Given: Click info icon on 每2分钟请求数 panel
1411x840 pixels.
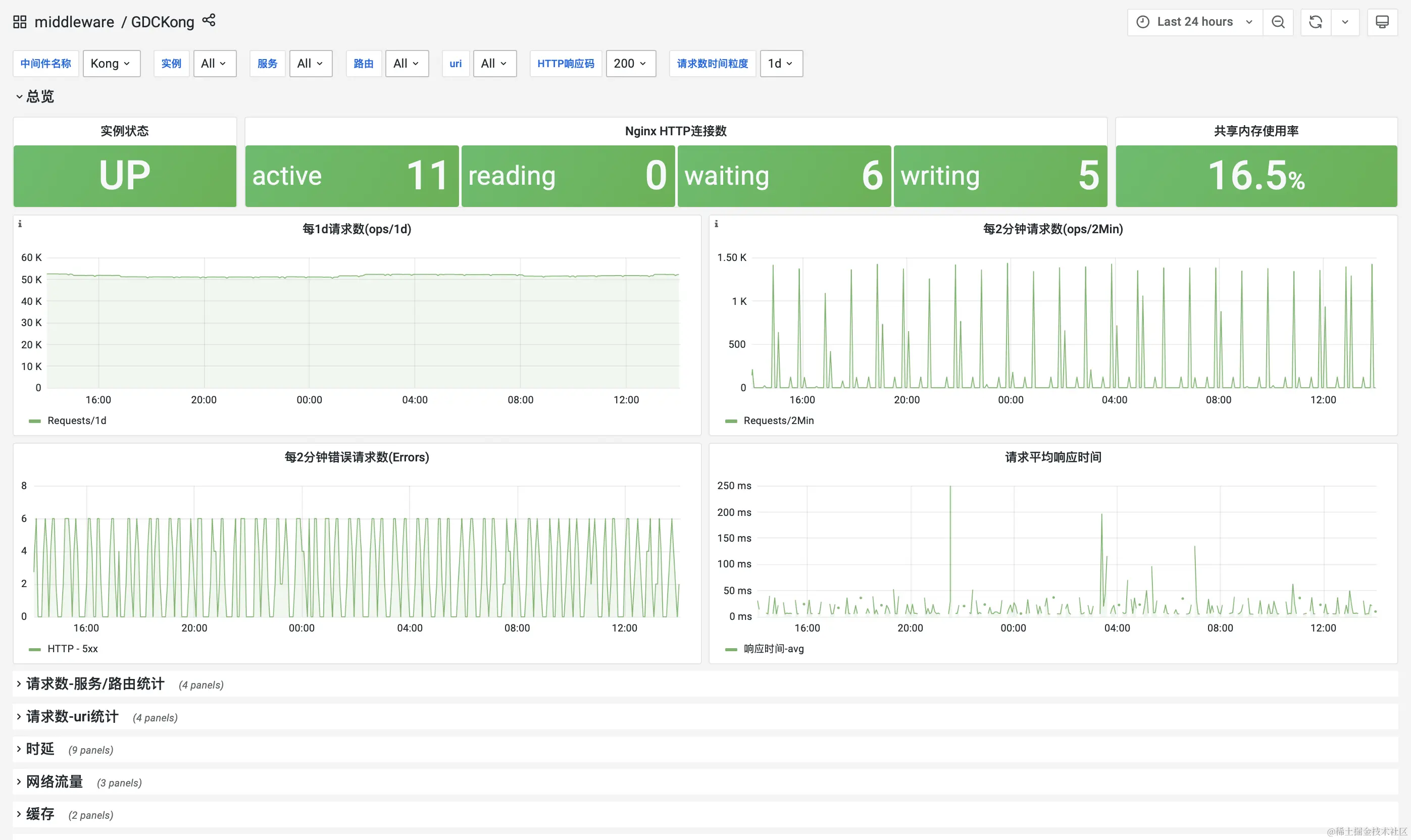Looking at the screenshot, I should point(716,224).
